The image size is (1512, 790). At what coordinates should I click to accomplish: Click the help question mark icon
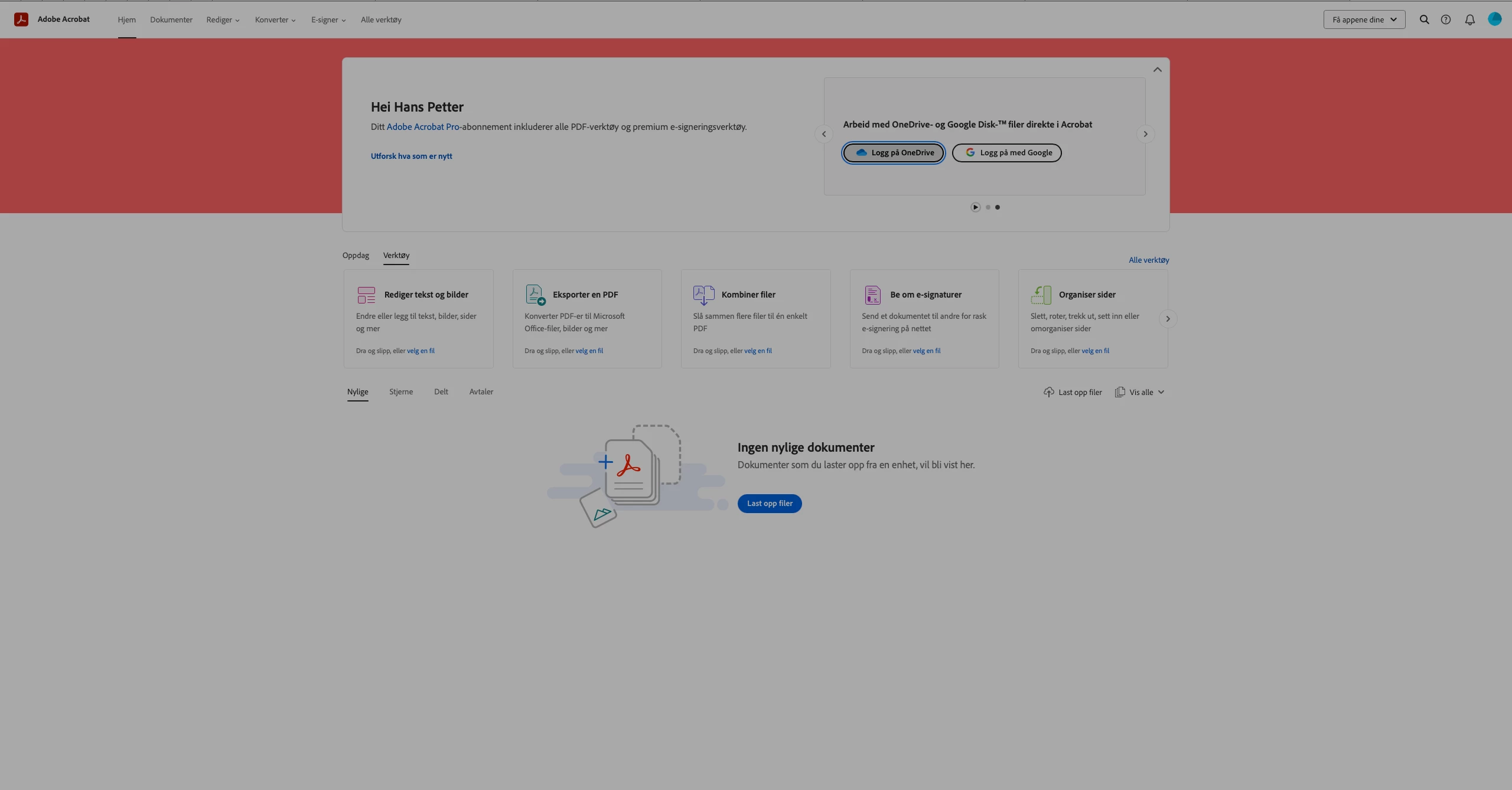point(1445,19)
